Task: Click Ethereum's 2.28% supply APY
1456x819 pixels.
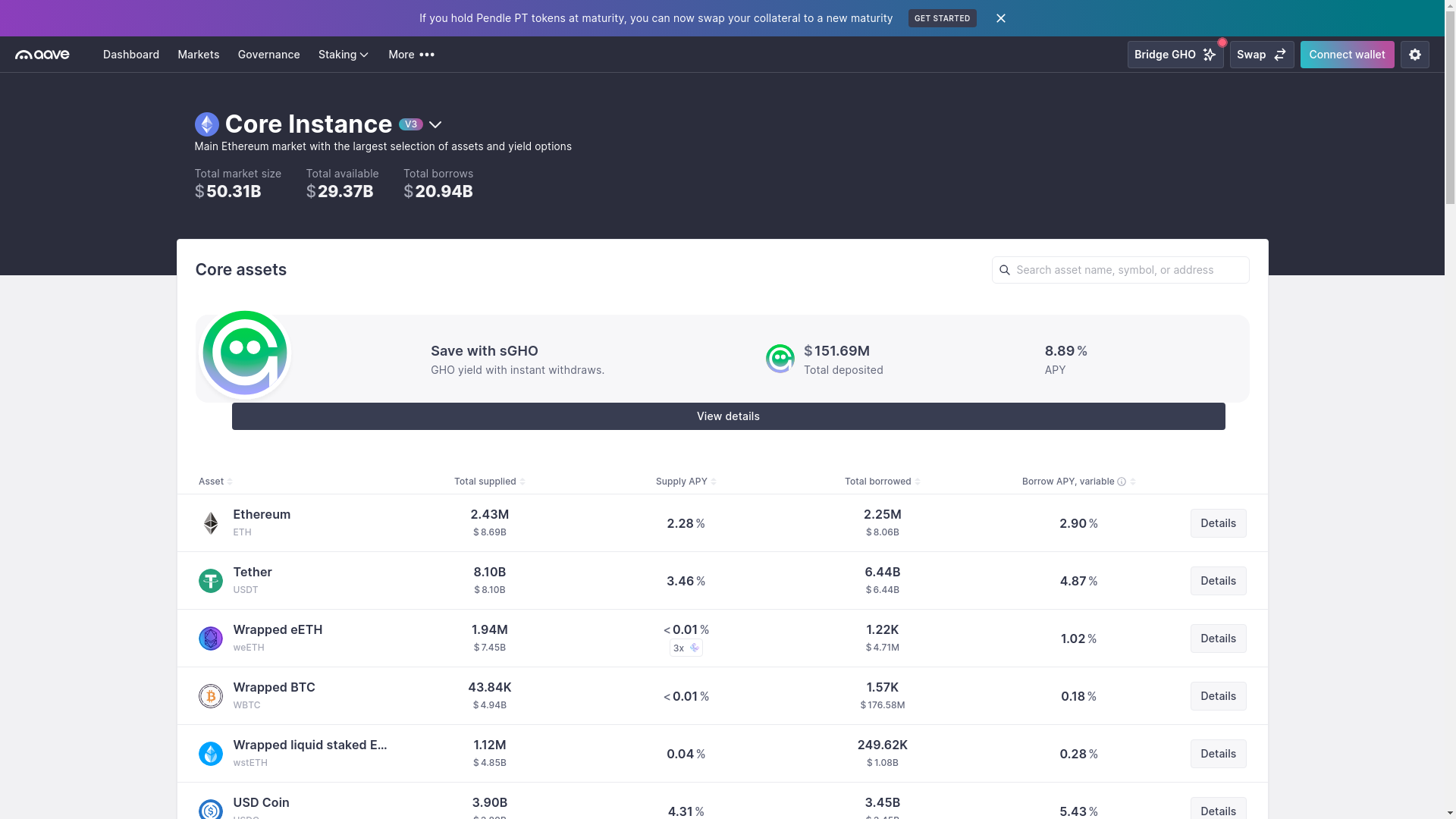Action: [x=686, y=523]
